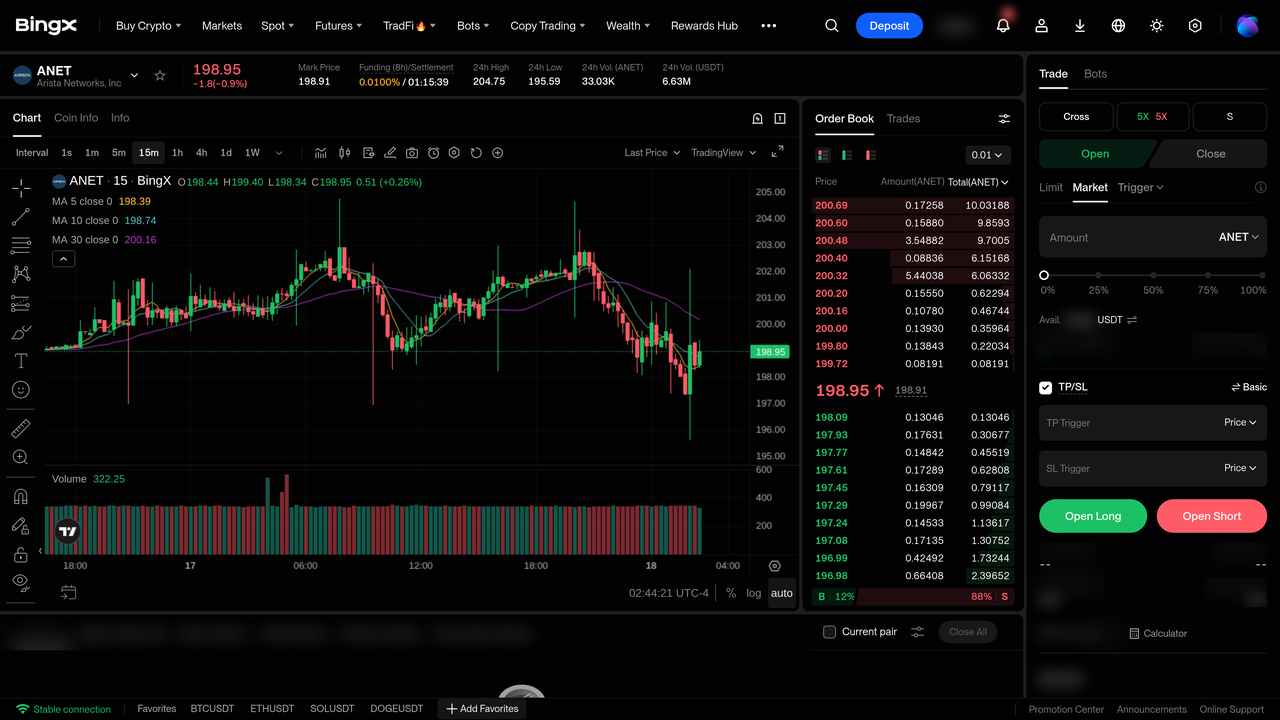The height and width of the screenshot is (720, 1280).
Task: Expand the 0.01 price grouping dropdown
Action: [x=988, y=155]
